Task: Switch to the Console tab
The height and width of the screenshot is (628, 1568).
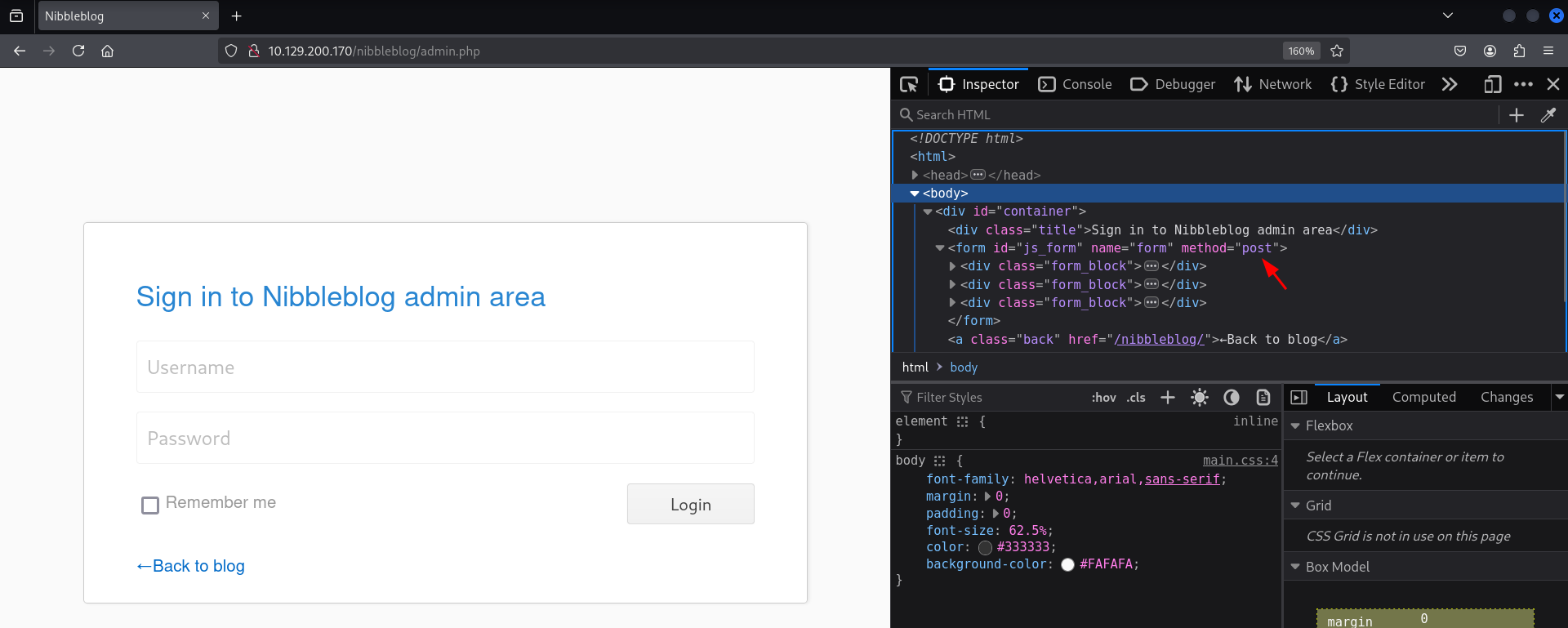Action: coord(1075,84)
